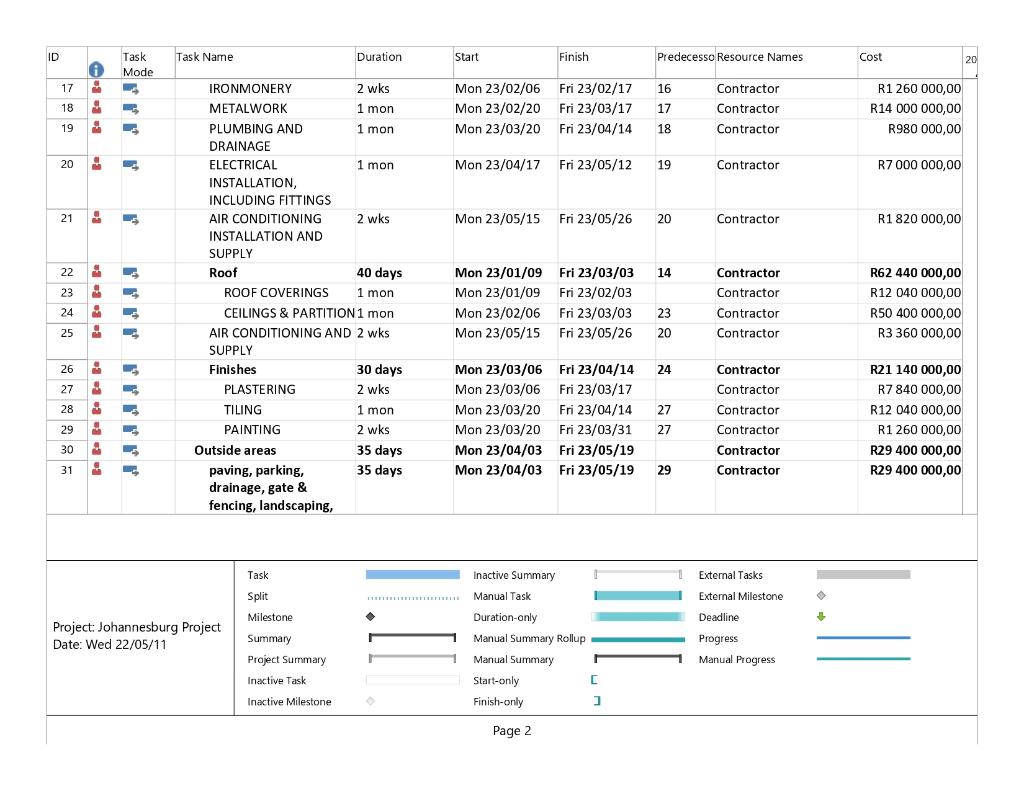The image size is (1024, 791).
Task: Click the blue Task bar legend swatch
Action: point(413,575)
